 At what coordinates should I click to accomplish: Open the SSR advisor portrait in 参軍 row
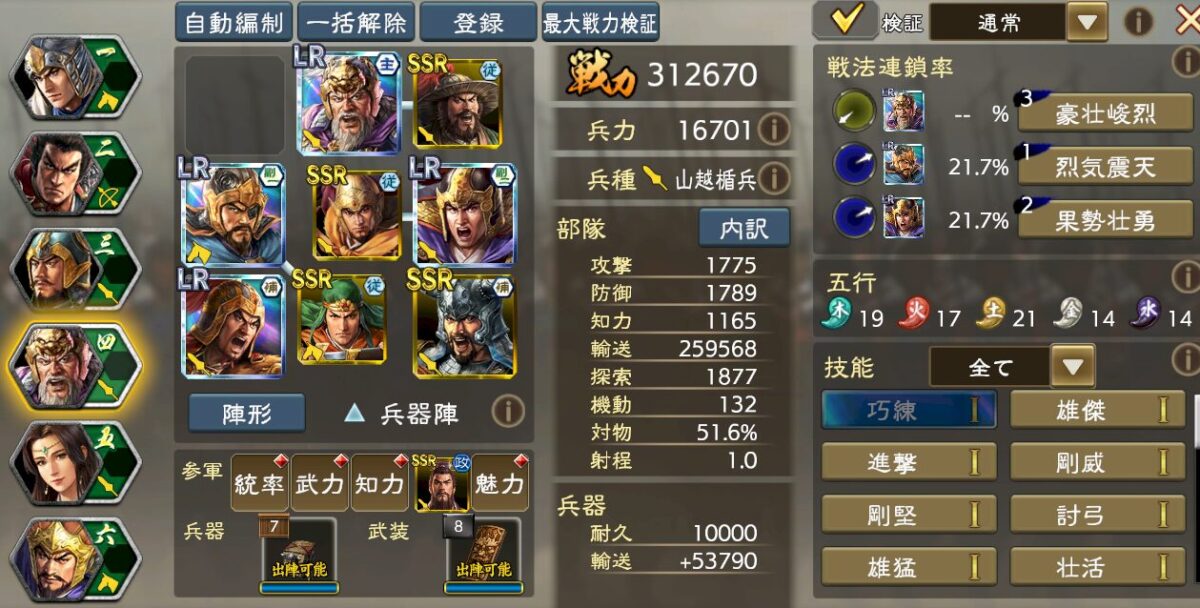click(x=441, y=483)
